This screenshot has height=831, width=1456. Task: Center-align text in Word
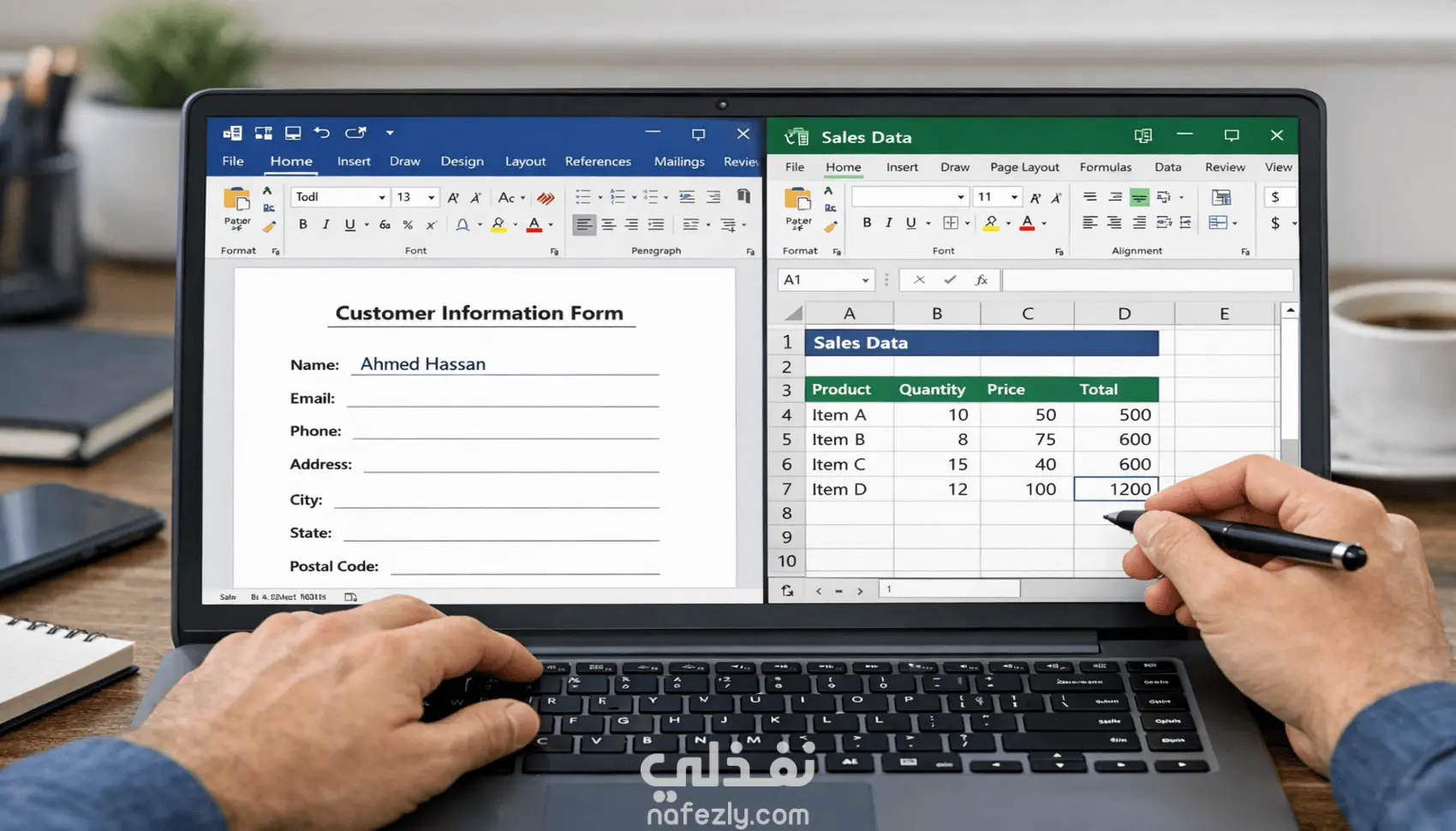click(x=608, y=224)
